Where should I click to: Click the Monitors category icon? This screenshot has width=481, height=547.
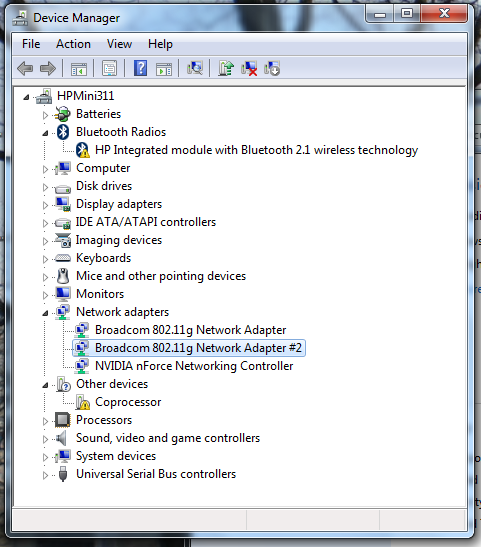(63, 294)
